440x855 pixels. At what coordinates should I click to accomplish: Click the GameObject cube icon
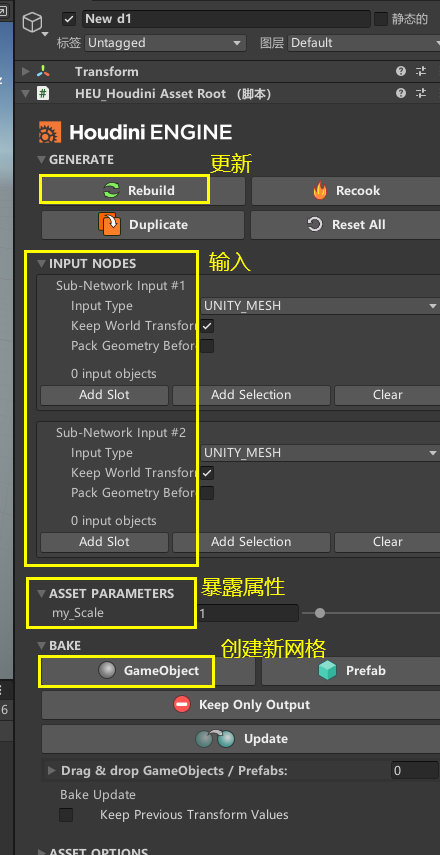point(32,23)
